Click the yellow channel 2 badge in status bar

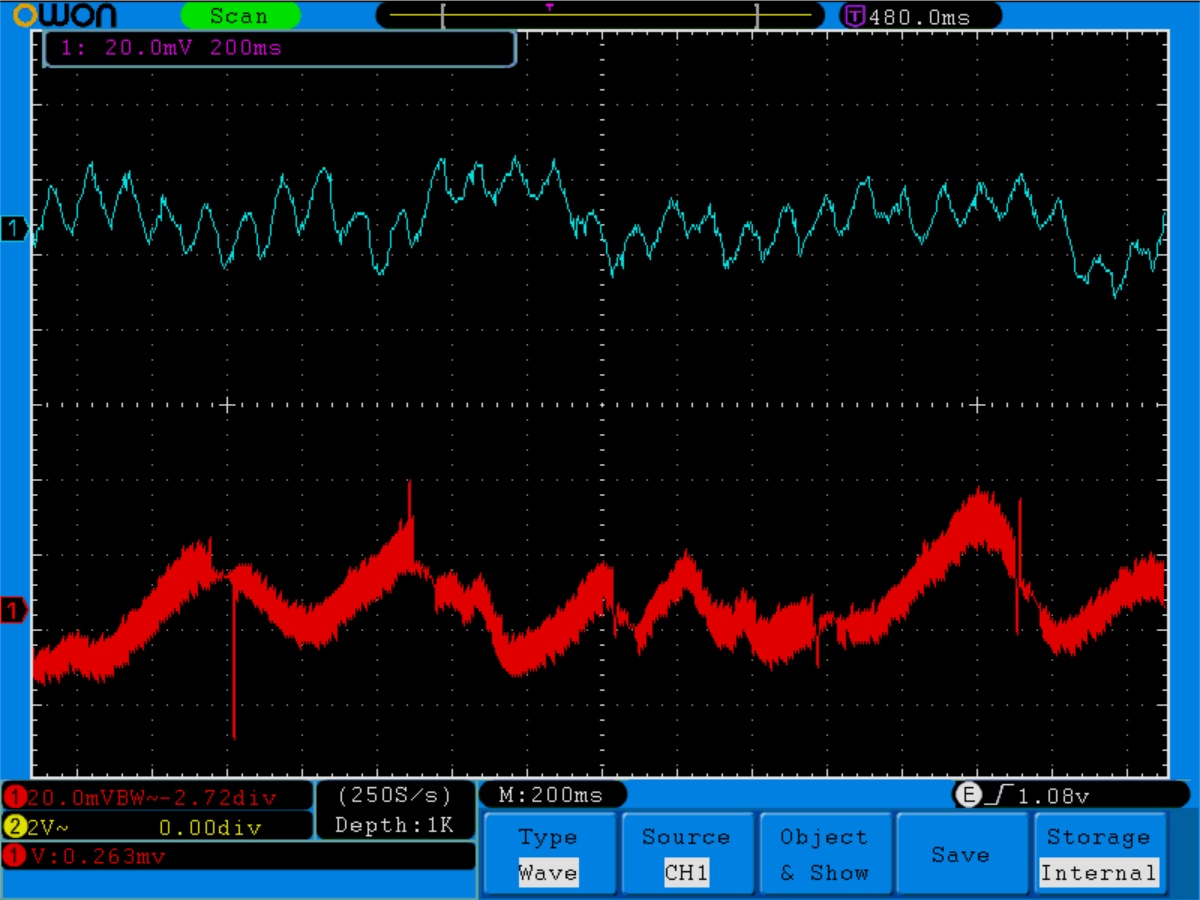(x=15, y=827)
